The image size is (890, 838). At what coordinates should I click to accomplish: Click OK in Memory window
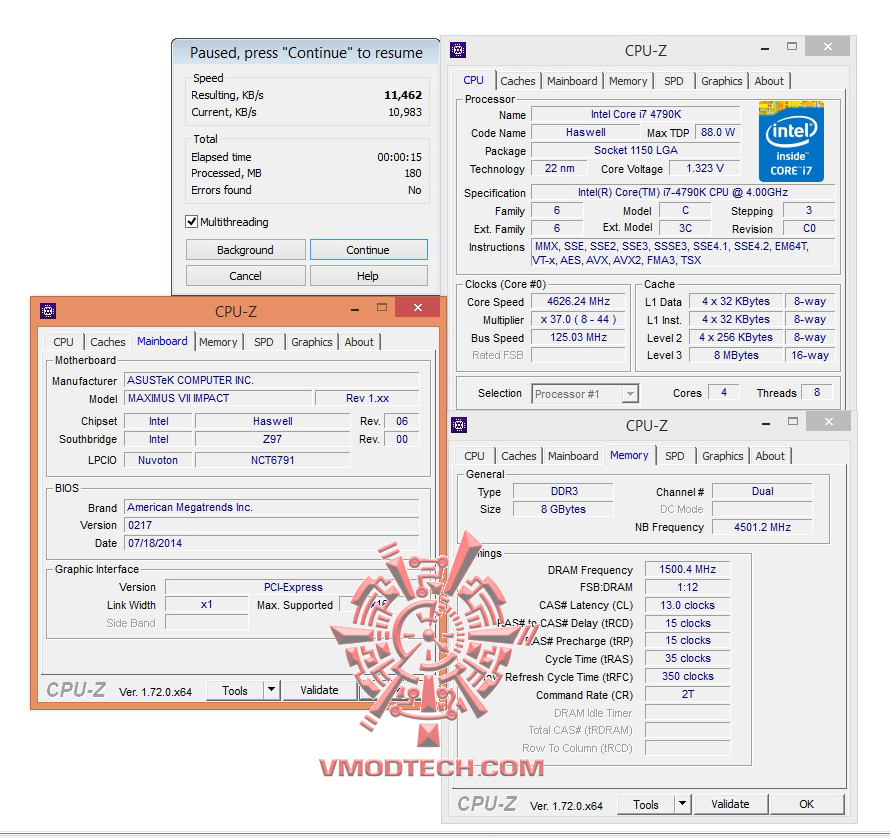point(807,804)
